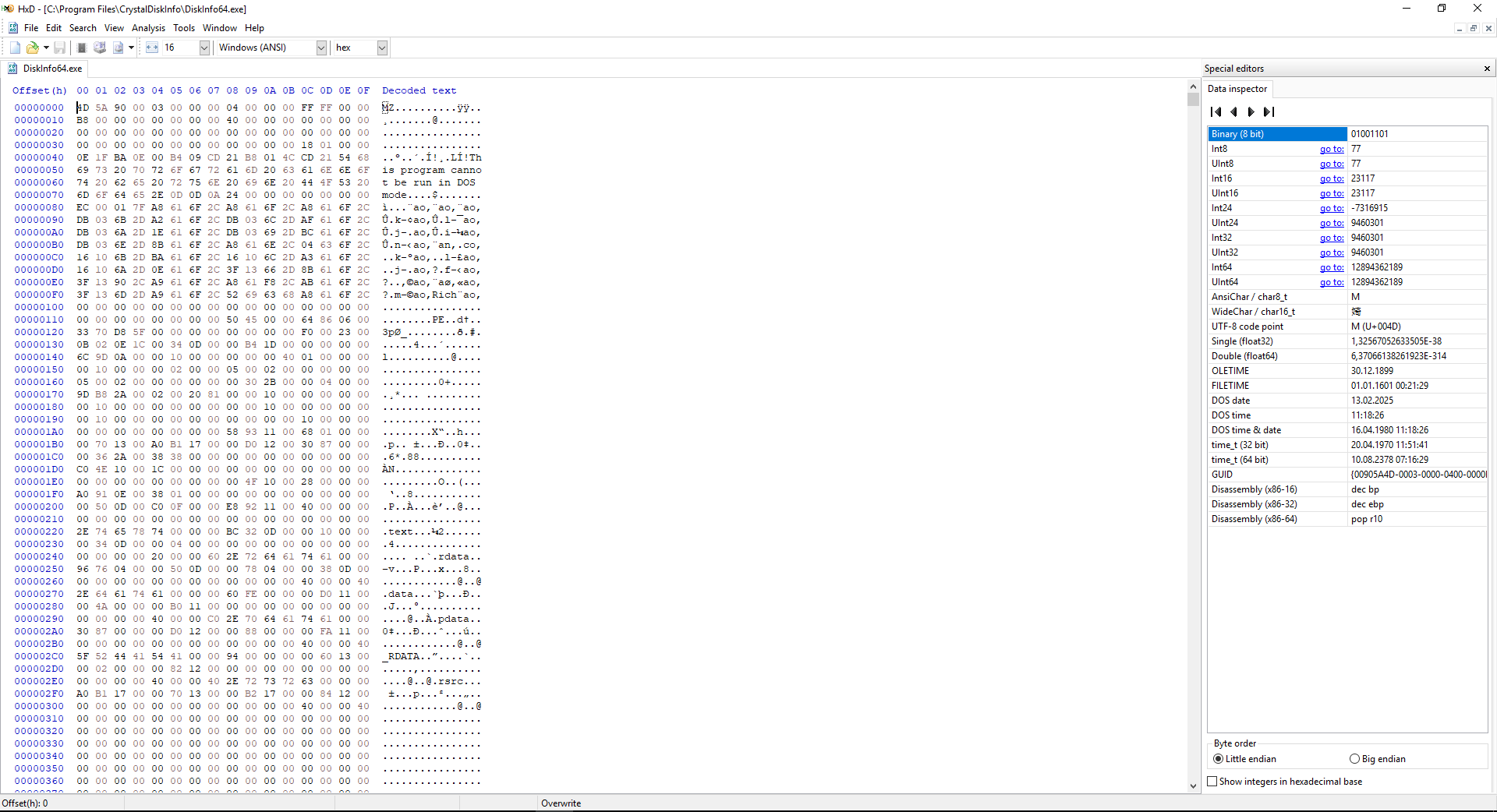Click the document icon left of File menu
1497x812 pixels.
[13, 28]
